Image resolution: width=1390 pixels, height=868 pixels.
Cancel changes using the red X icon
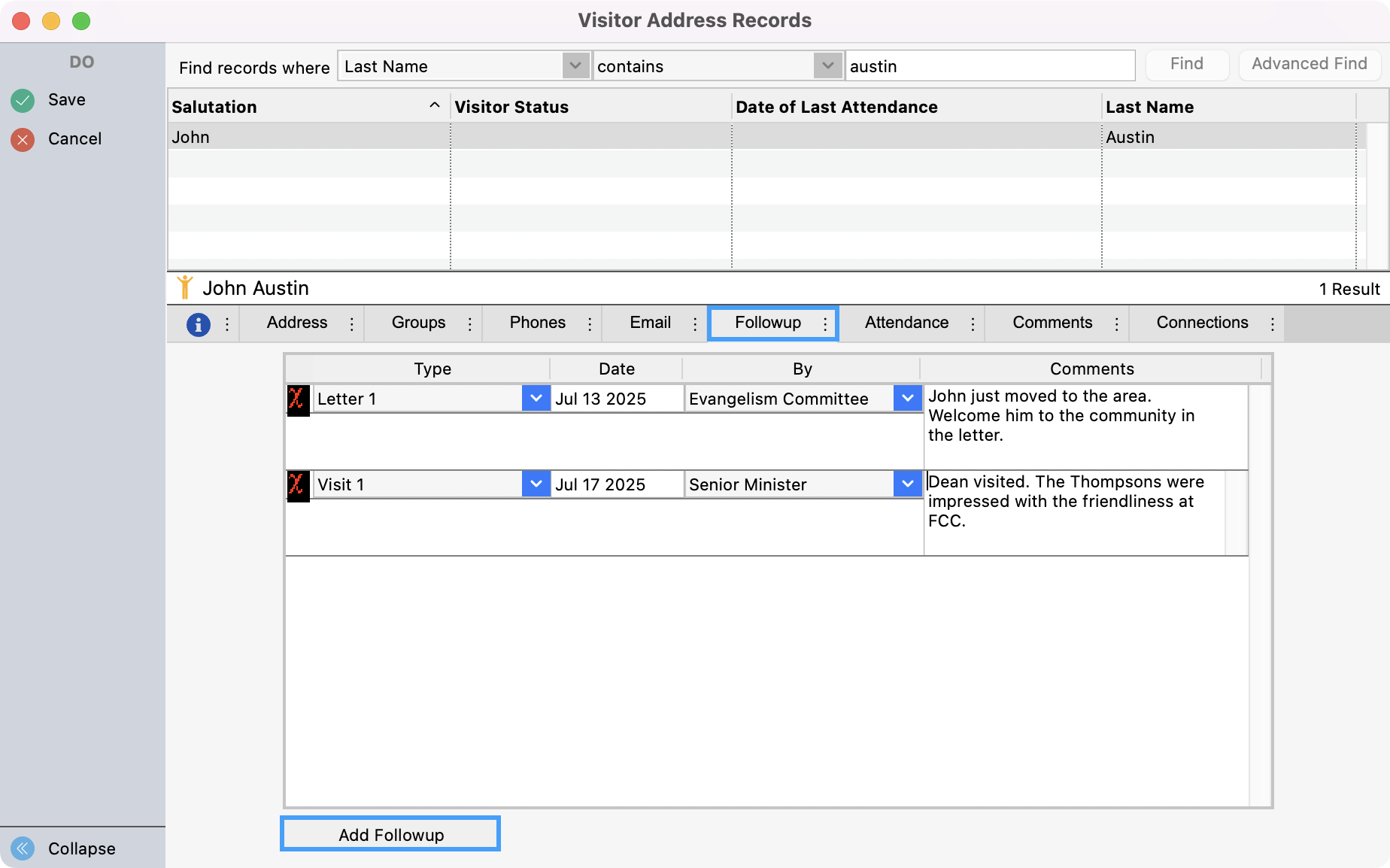tap(22, 138)
